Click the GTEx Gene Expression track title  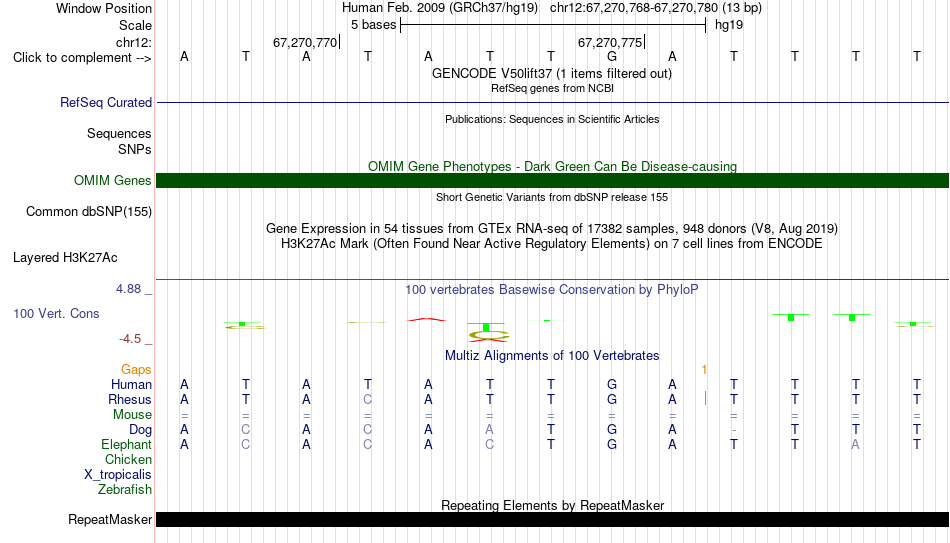[x=552, y=228]
